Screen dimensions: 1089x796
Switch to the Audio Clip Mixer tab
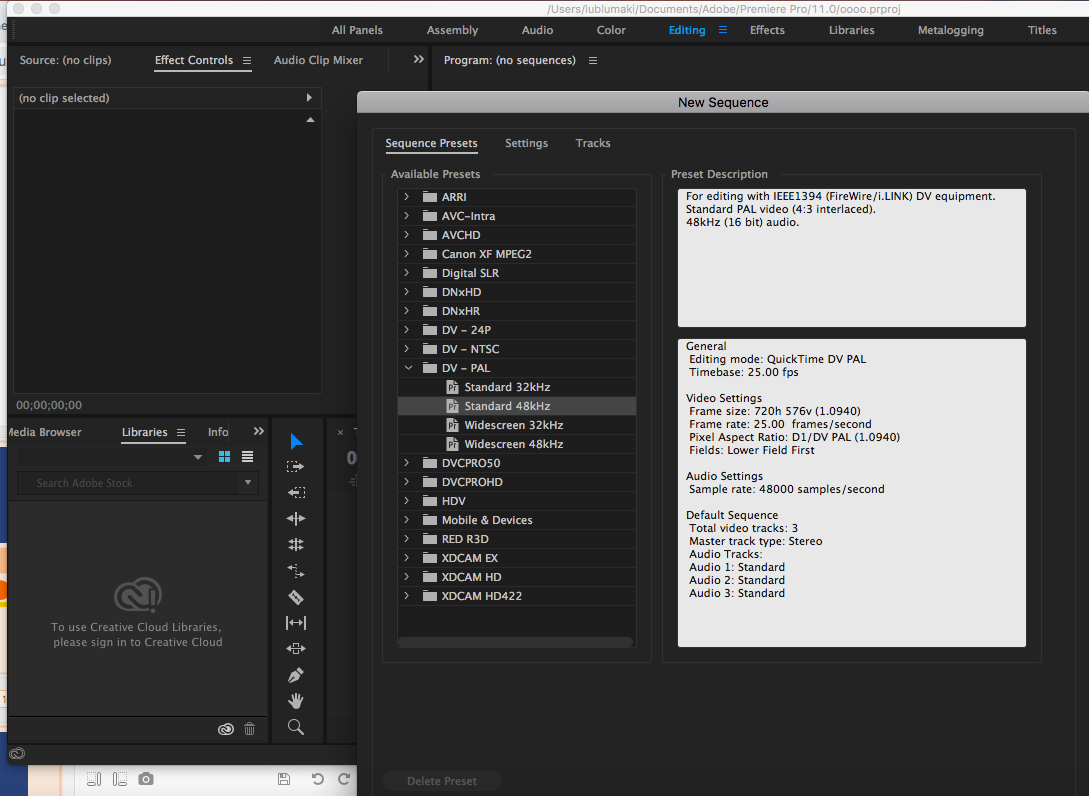tap(318, 60)
